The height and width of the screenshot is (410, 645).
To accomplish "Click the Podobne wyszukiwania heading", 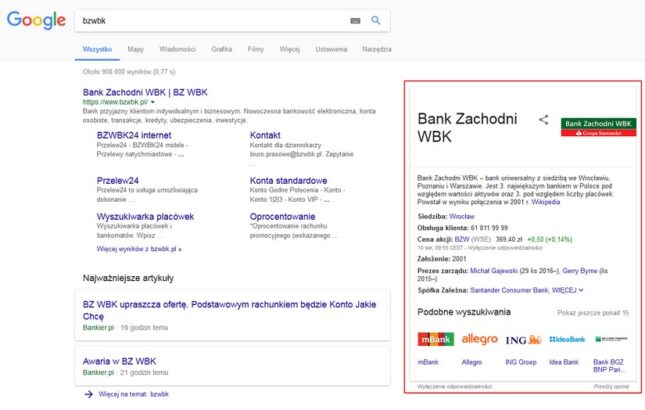I will click(x=464, y=312).
